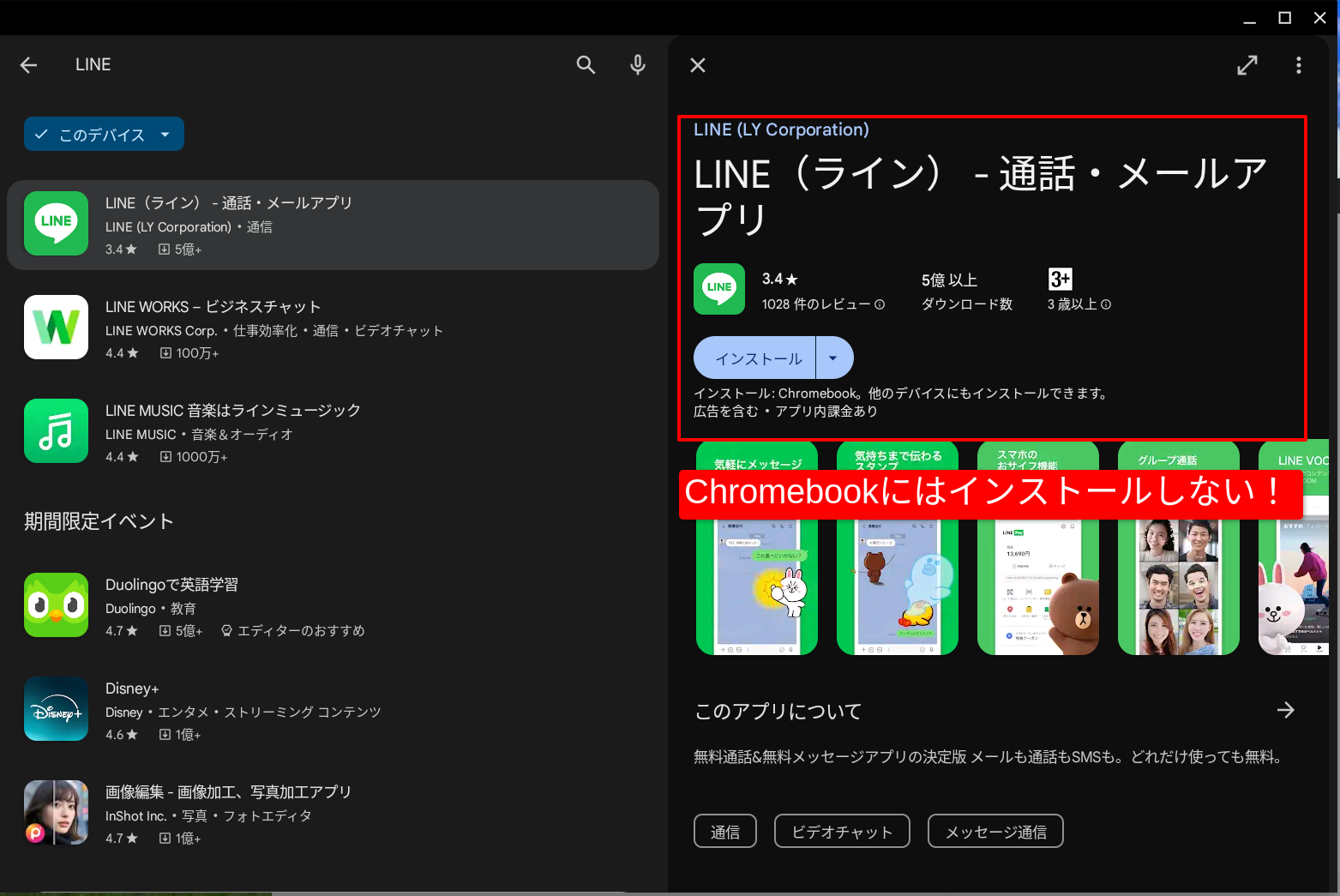Start voice search with the microphone icon

coord(638,64)
